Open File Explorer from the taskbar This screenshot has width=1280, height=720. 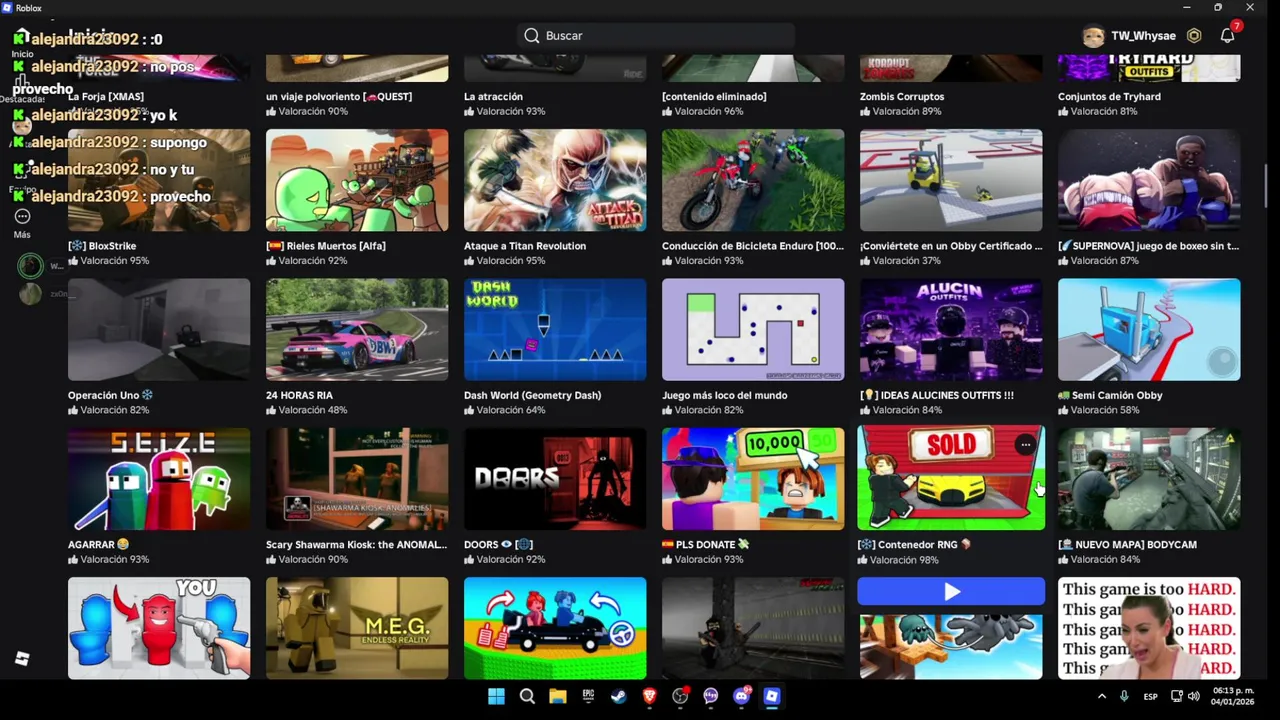(558, 696)
